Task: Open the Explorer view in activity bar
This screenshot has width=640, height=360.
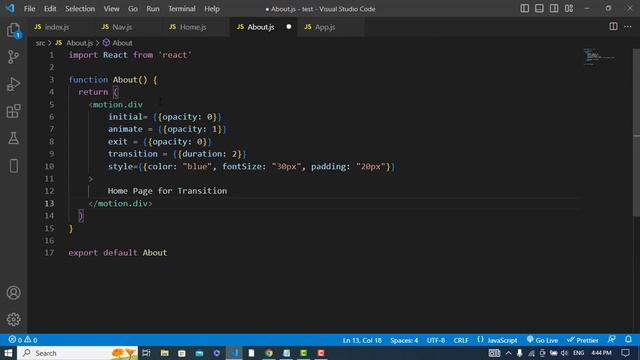Action: [x=13, y=30]
